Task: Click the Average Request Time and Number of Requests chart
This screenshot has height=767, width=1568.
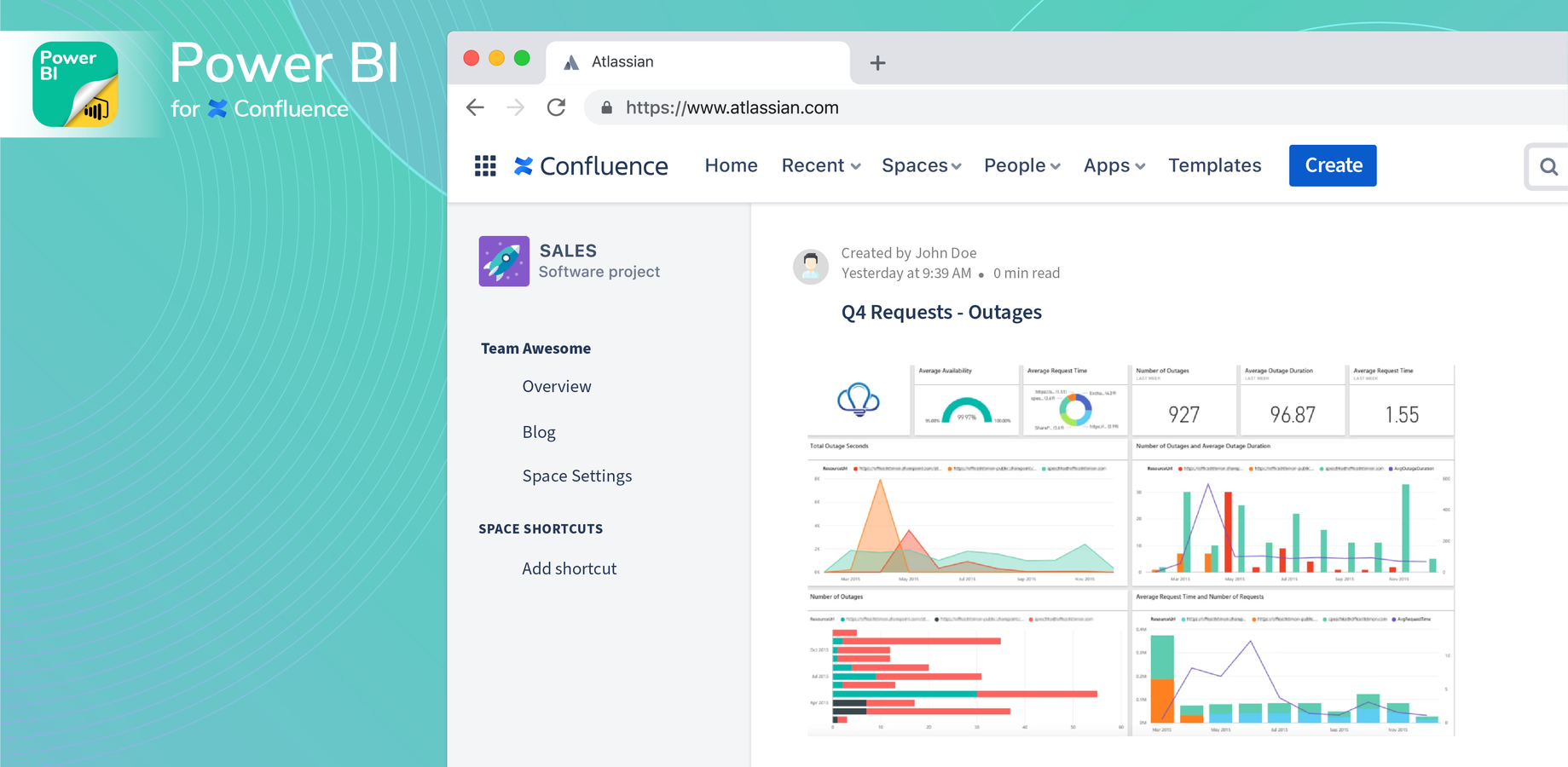Action: [1293, 663]
